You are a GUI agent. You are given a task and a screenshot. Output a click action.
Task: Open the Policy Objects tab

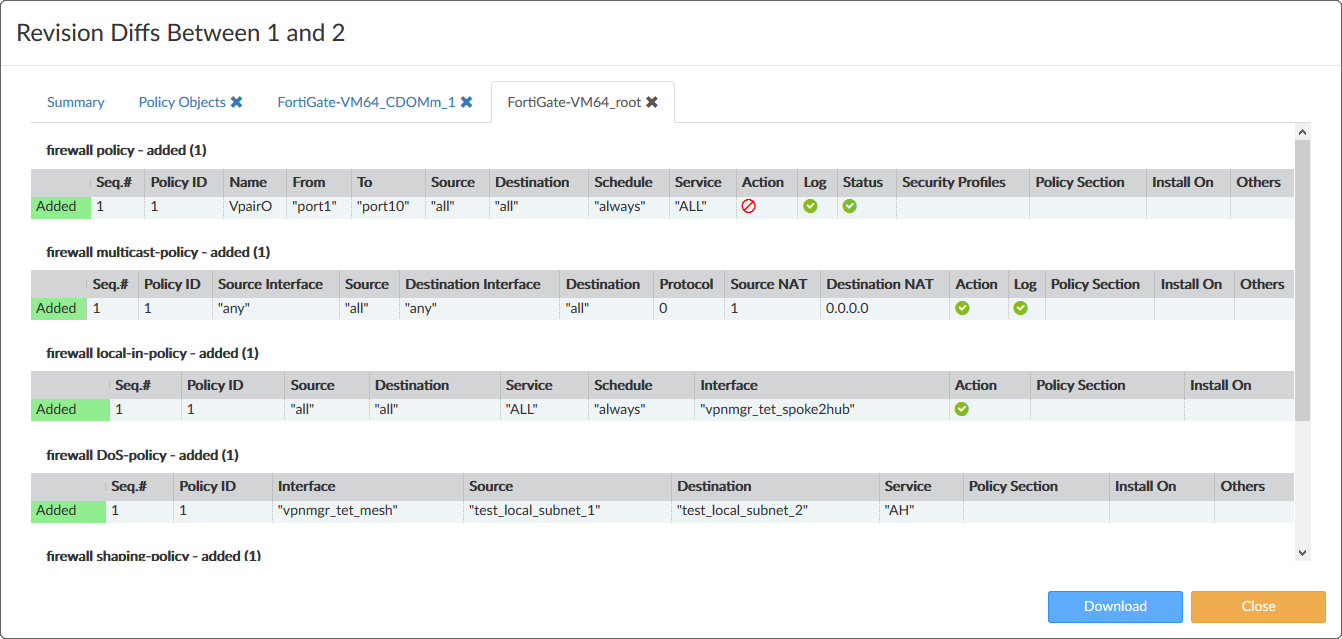tap(182, 102)
